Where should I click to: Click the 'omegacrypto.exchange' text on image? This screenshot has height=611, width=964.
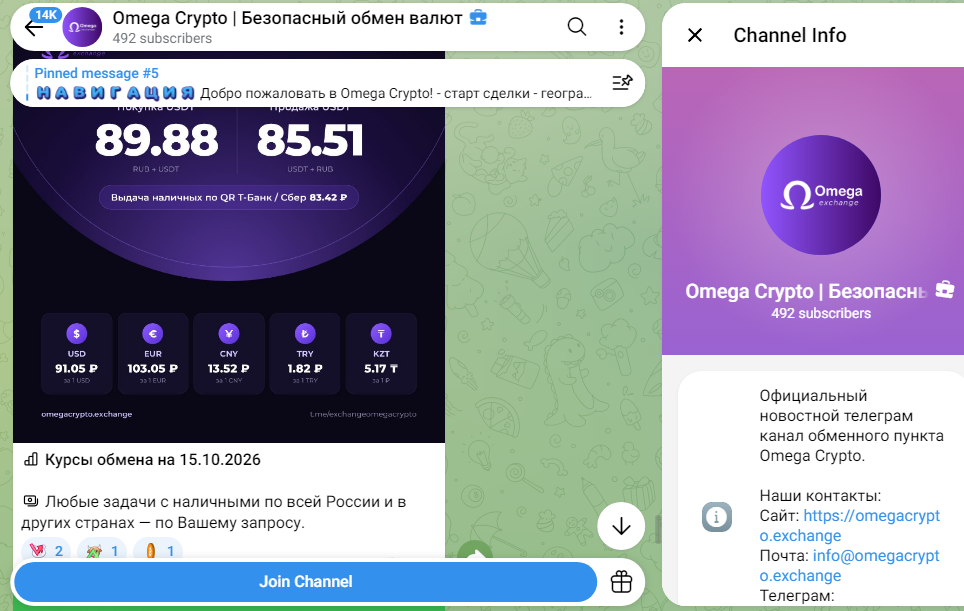[x=87, y=414]
